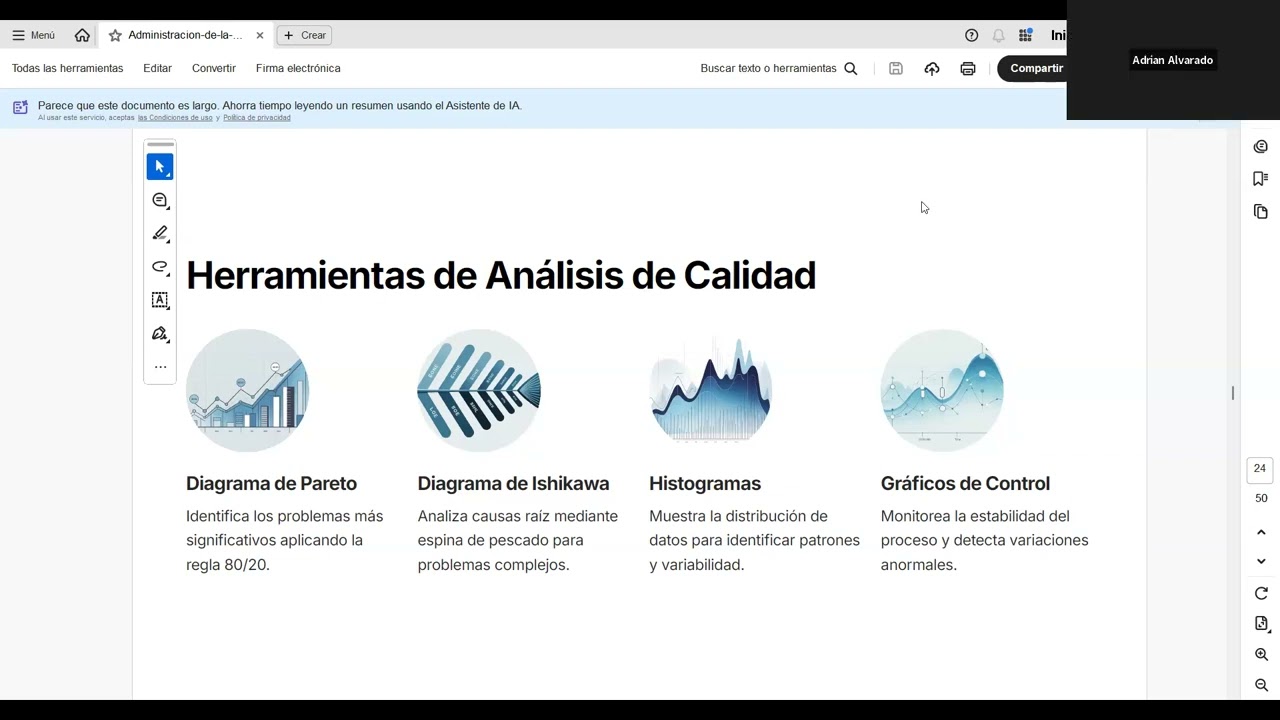Click the total page count 50
The height and width of the screenshot is (720, 1280).
point(1261,498)
